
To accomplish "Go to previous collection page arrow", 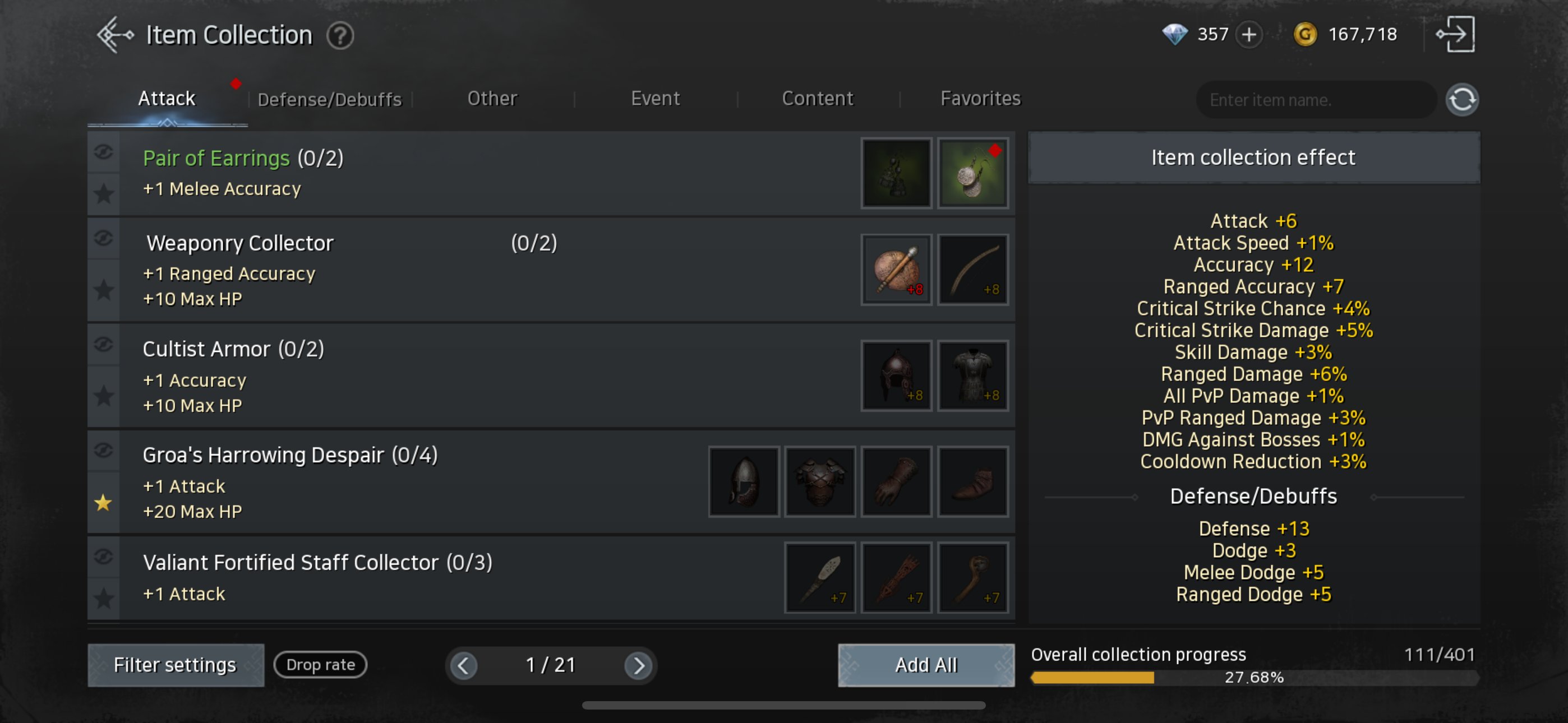I will [x=463, y=665].
